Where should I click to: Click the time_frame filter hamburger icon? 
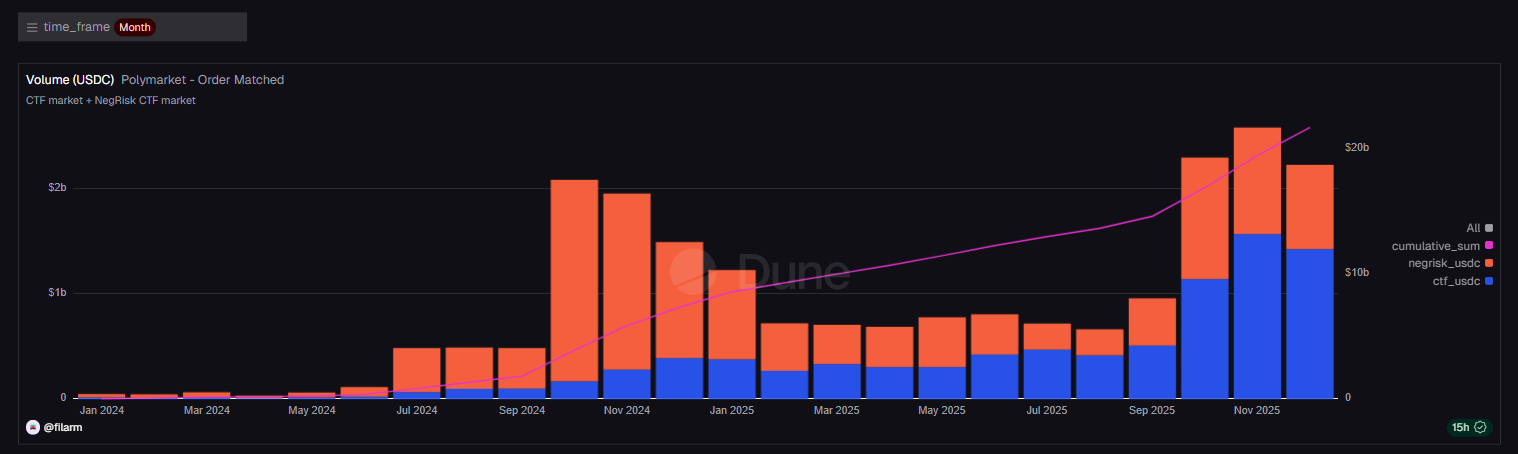[32, 27]
